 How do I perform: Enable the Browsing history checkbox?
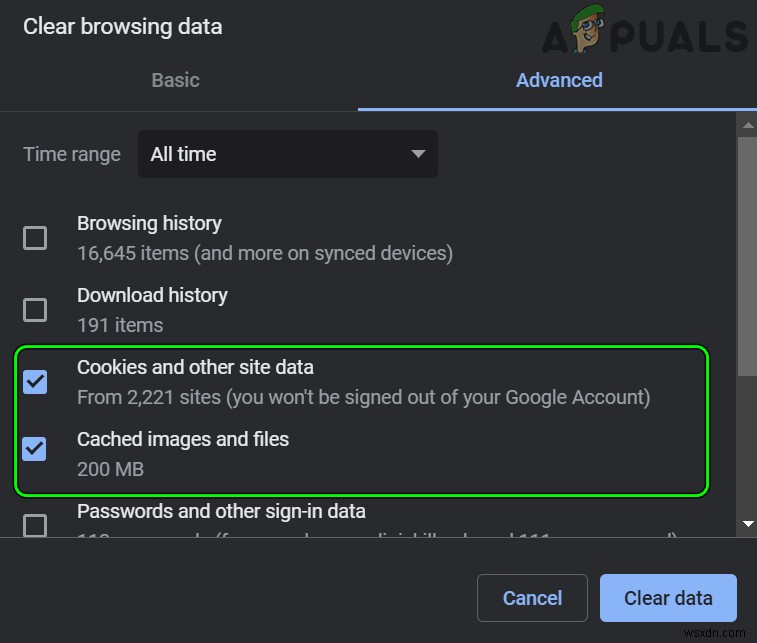pyautogui.click(x=35, y=238)
